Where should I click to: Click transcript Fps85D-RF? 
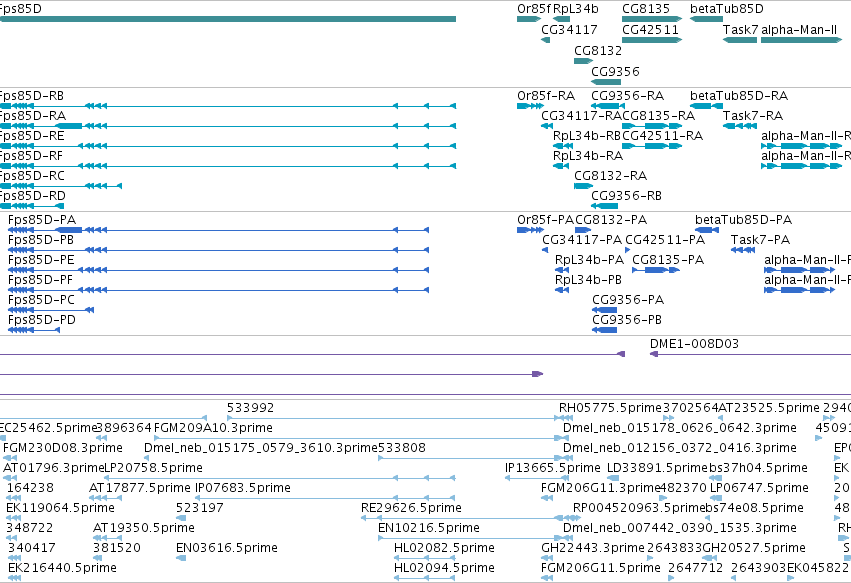tap(228, 166)
